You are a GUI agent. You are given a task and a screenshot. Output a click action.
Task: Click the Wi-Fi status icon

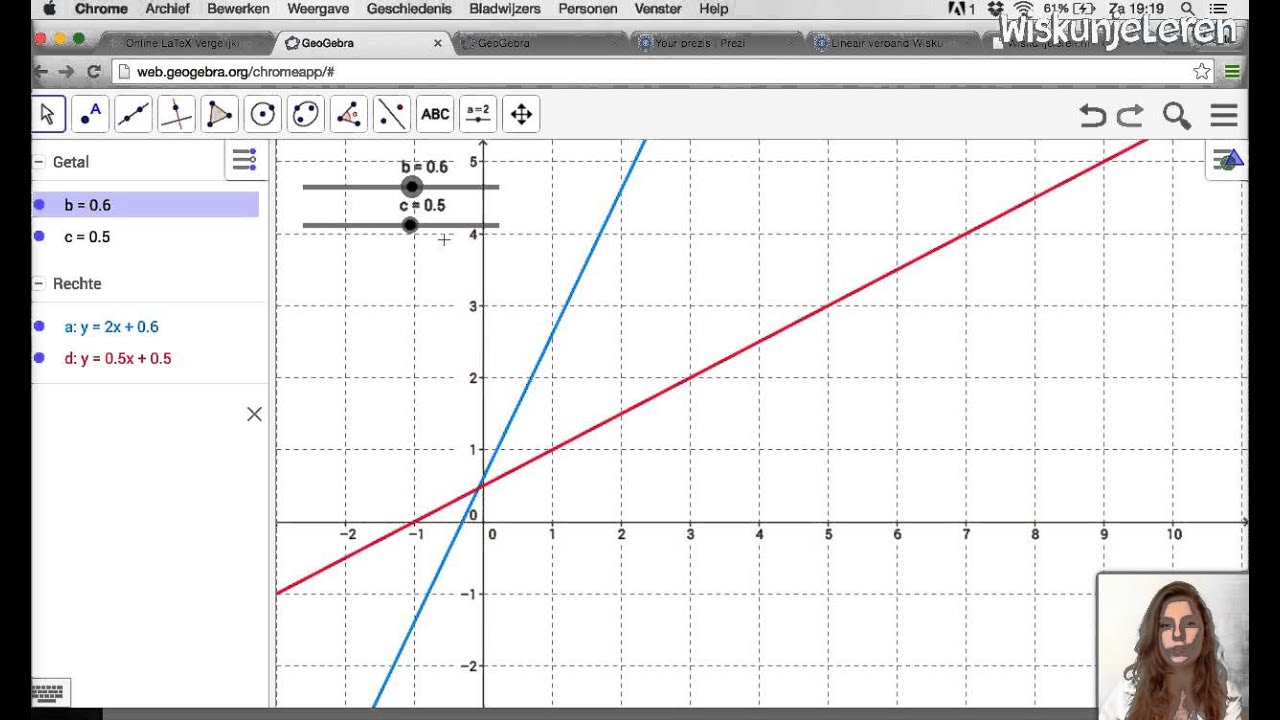[x=1024, y=9]
